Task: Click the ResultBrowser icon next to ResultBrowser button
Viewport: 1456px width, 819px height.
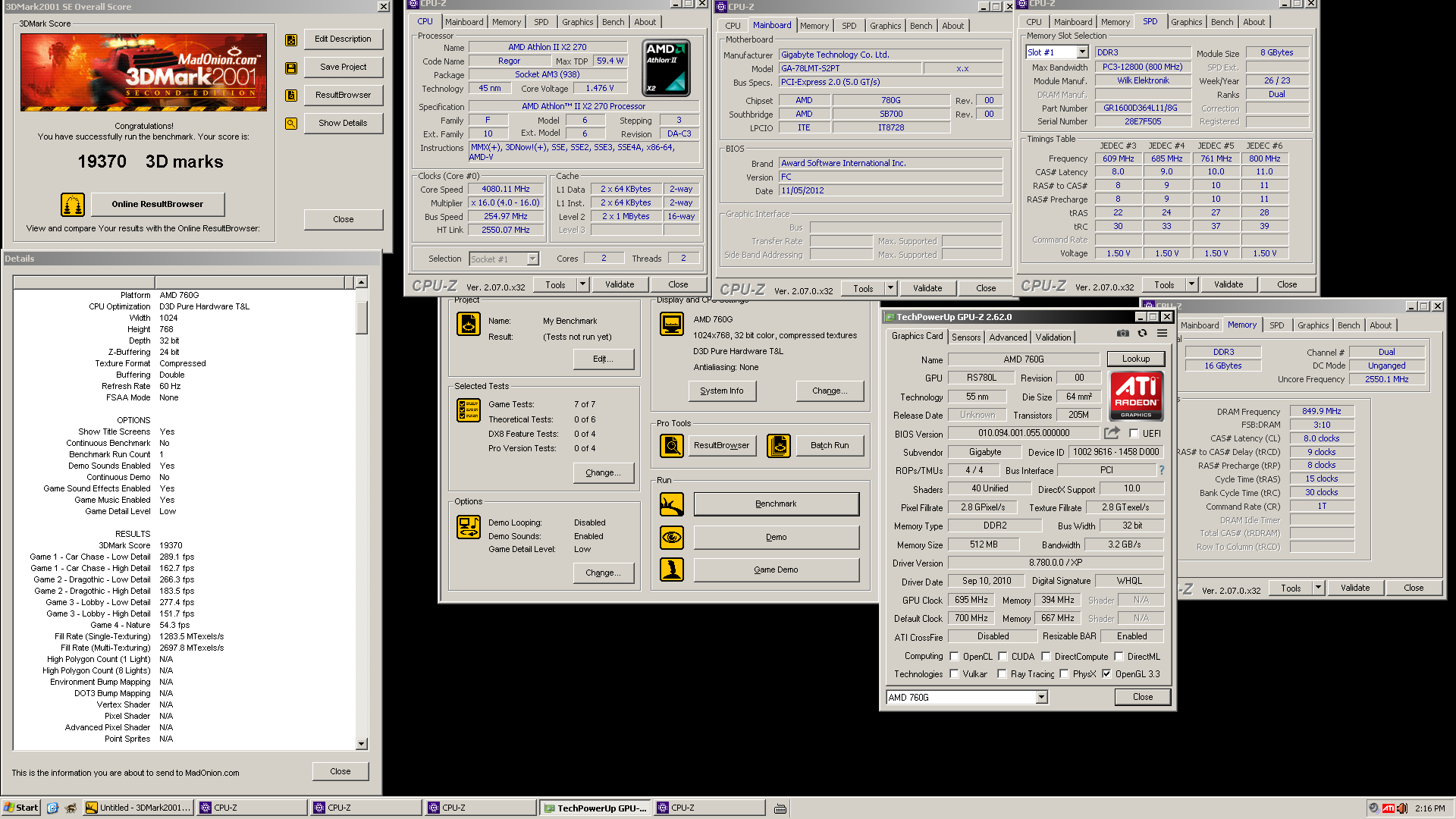Action: coord(291,96)
